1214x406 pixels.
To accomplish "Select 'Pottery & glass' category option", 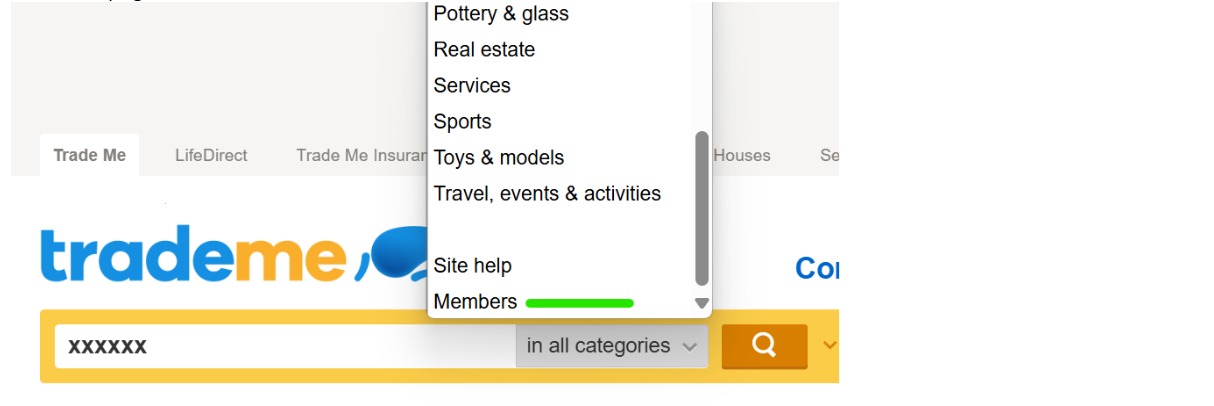I will tap(501, 14).
